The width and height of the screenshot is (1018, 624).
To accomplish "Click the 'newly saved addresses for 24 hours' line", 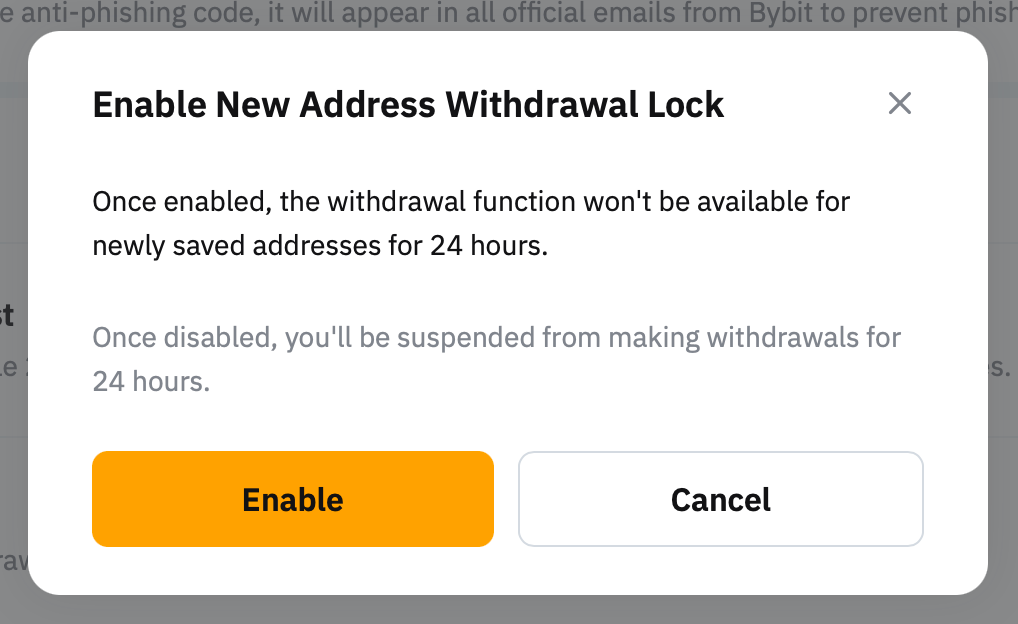I will coord(320,247).
